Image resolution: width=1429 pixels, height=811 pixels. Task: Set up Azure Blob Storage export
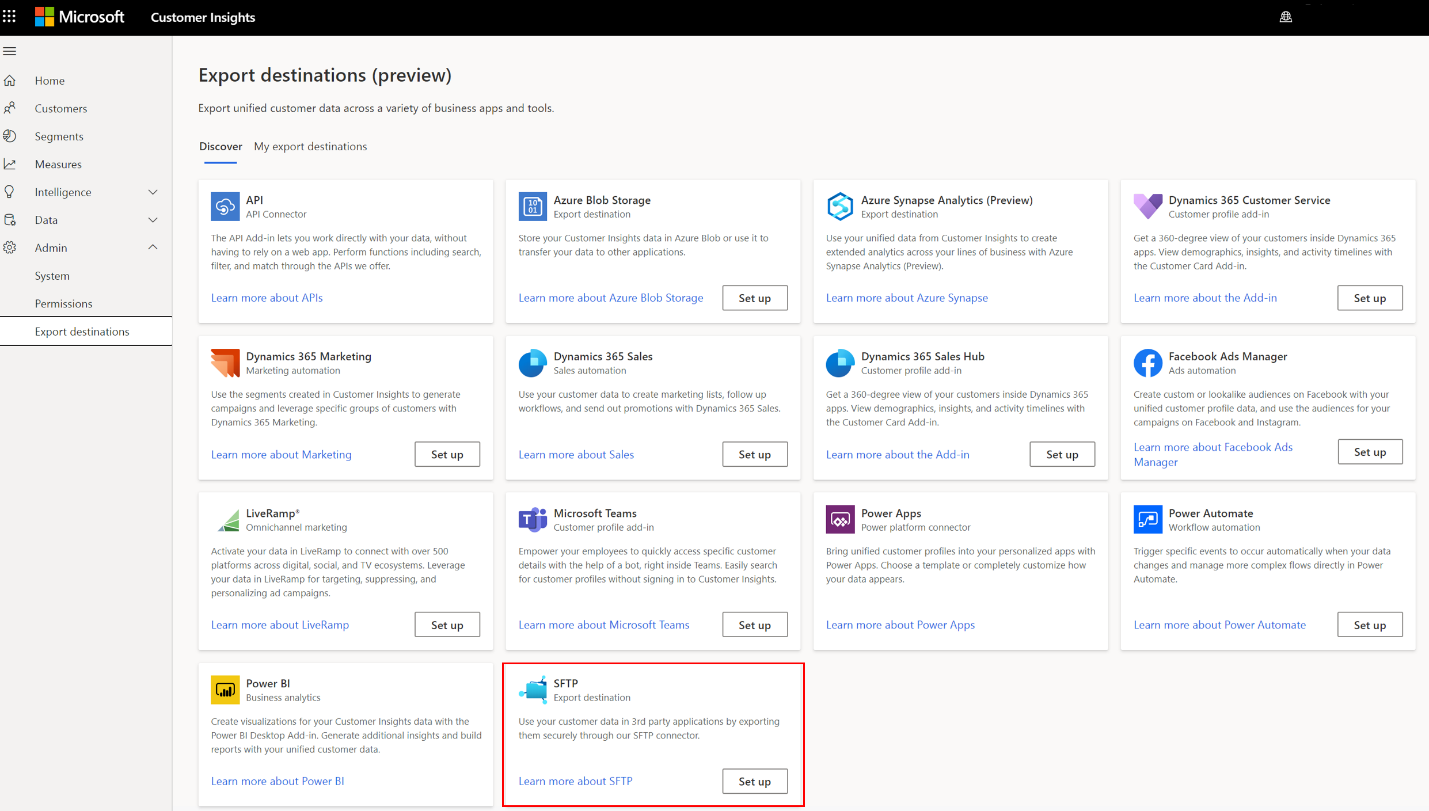754,298
